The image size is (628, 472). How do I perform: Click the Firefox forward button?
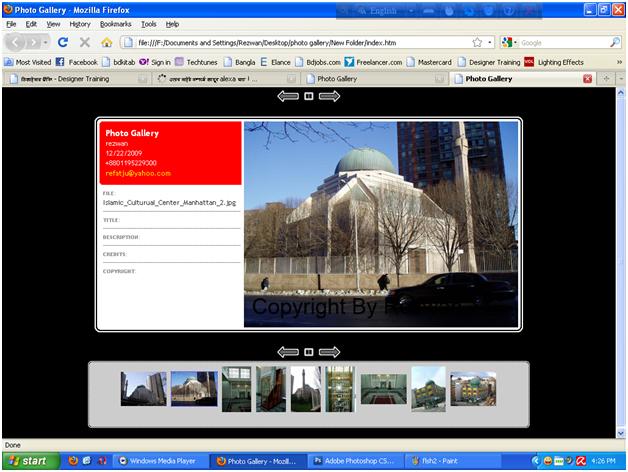coord(34,42)
